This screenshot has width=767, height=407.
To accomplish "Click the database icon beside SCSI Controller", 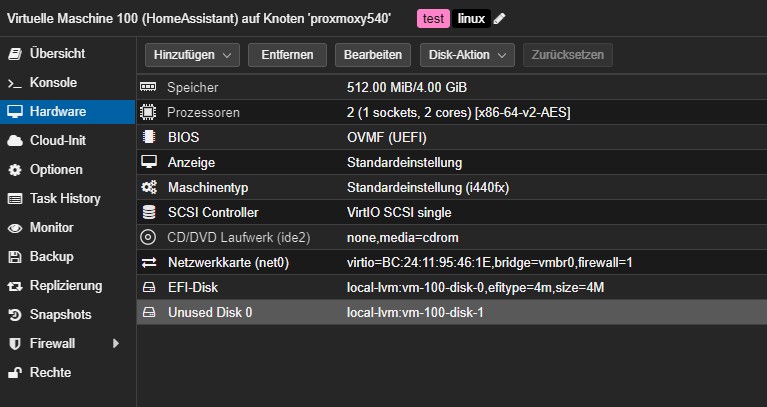I will click(148, 212).
